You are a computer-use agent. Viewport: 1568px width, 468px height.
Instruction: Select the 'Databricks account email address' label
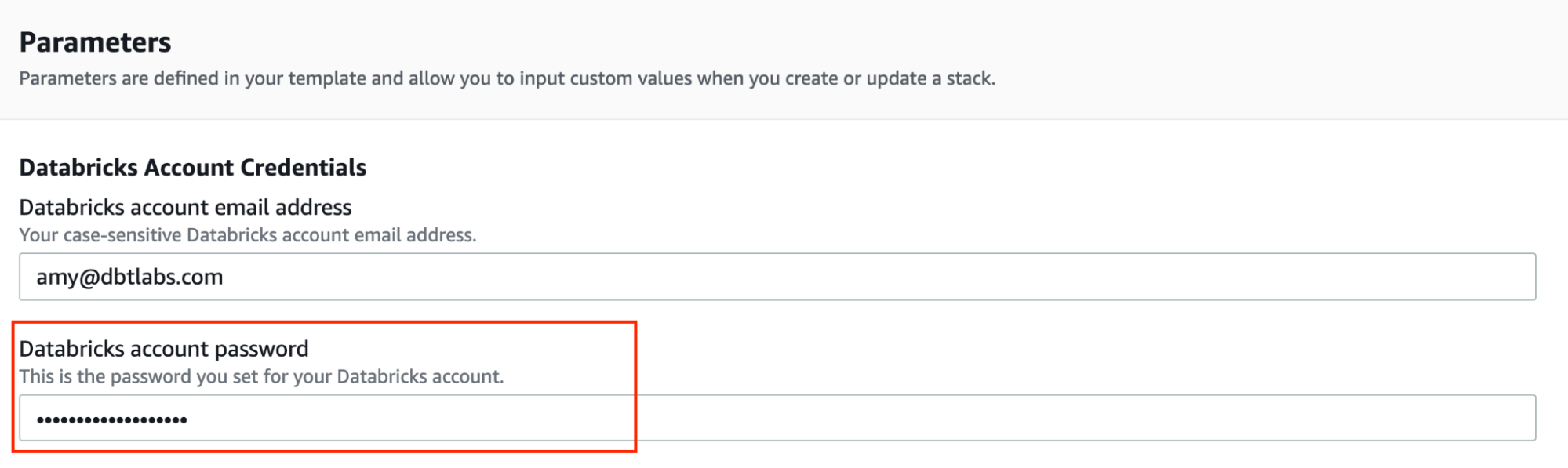click(185, 208)
